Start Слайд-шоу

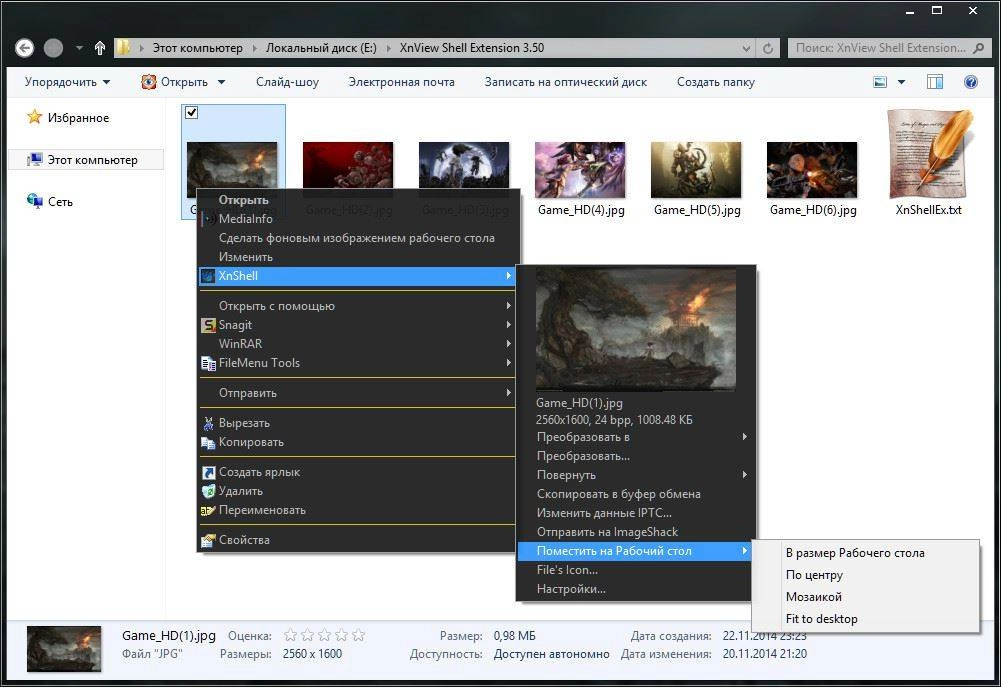coord(287,82)
